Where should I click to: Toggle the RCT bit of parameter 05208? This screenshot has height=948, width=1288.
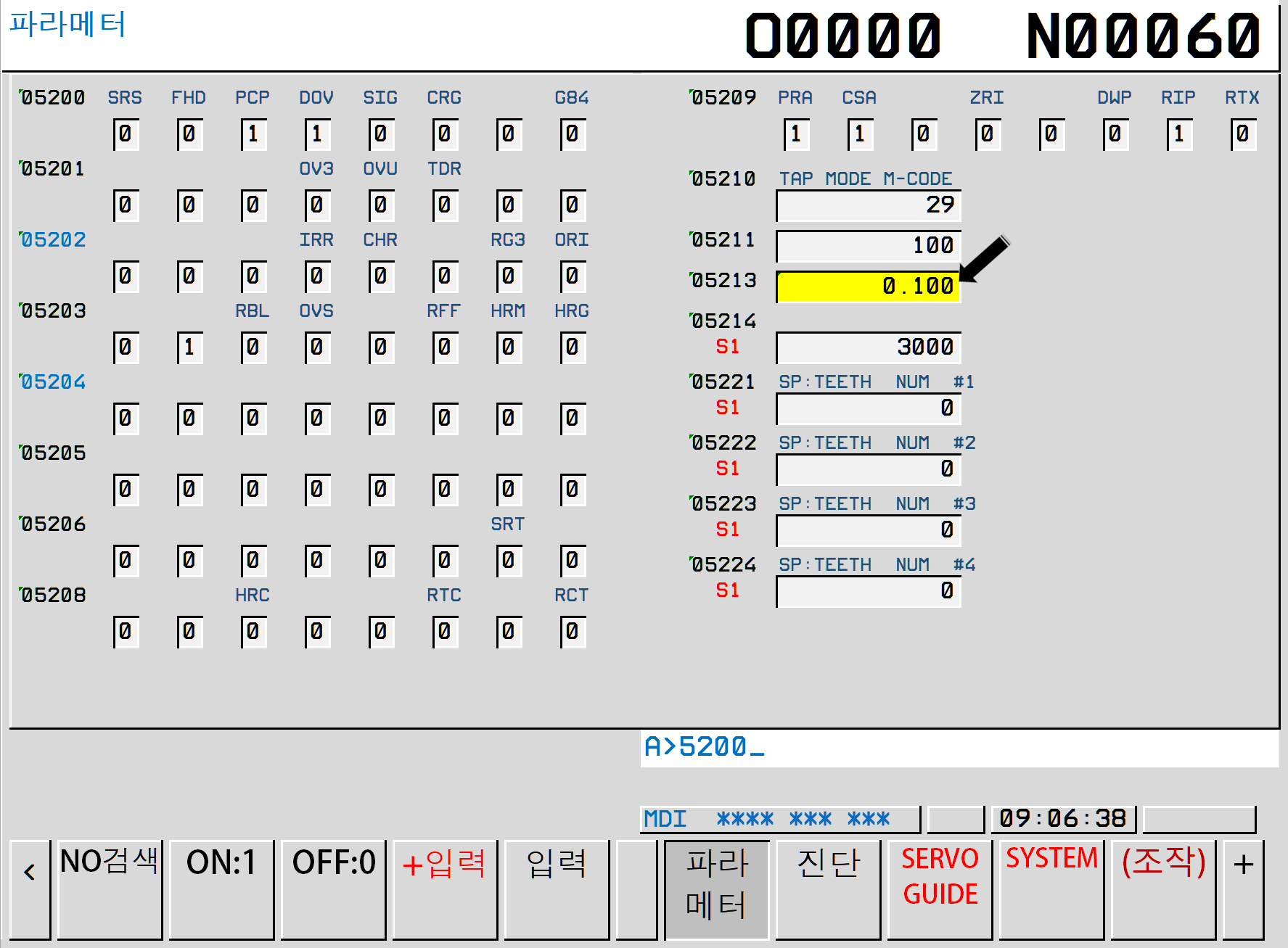click(x=573, y=632)
